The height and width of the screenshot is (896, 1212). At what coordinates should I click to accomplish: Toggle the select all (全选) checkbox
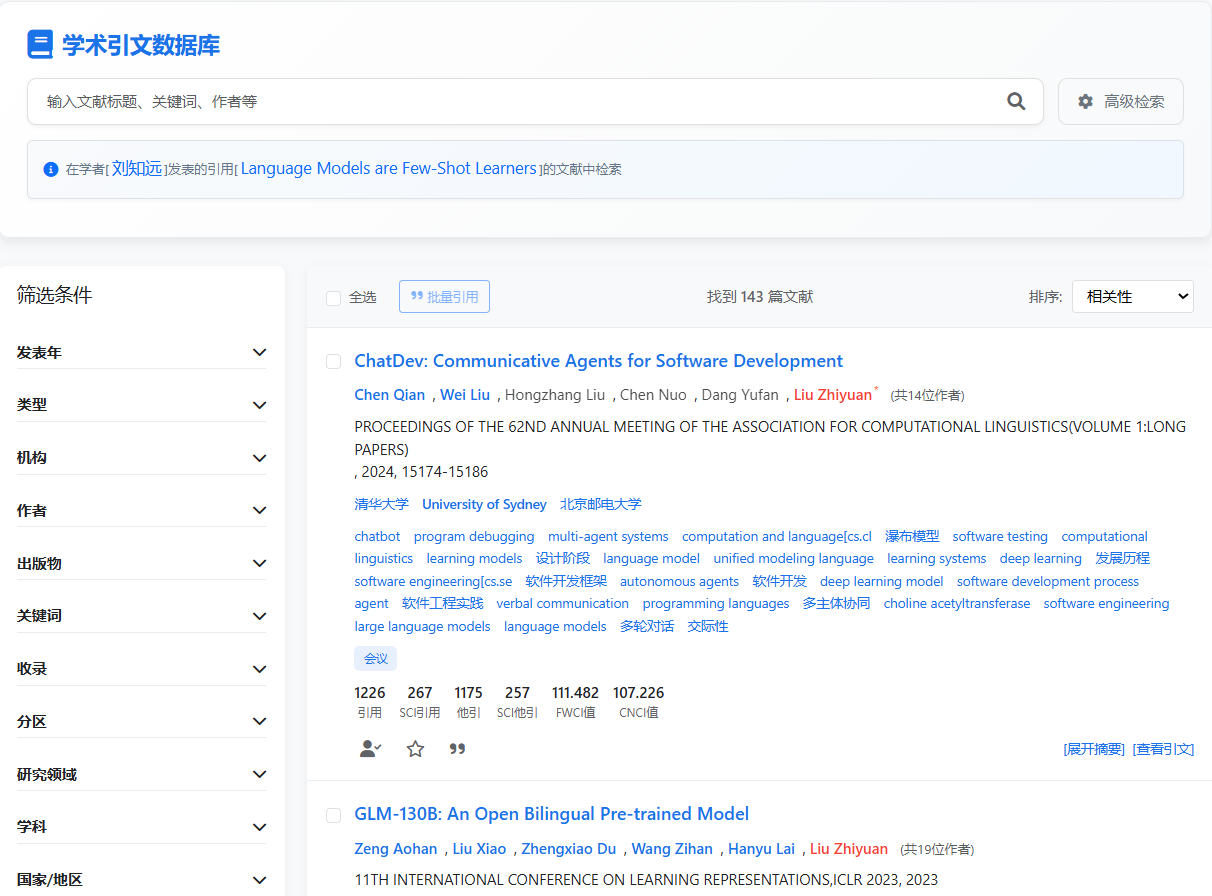pos(334,297)
